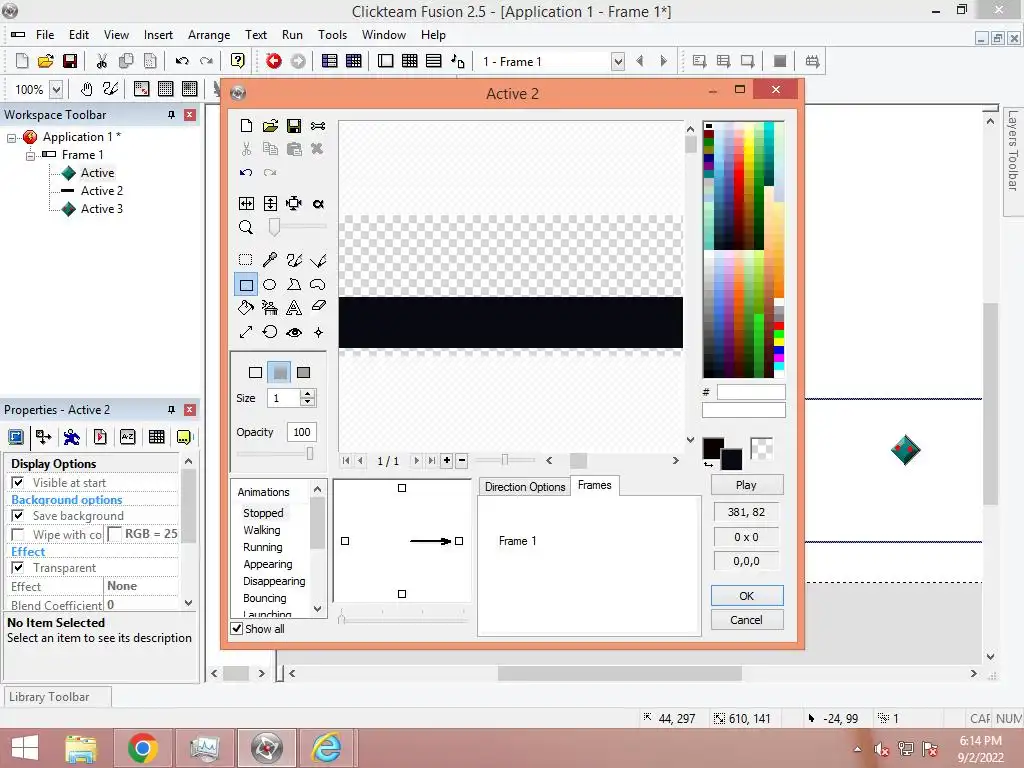Confirm with the OK button

tap(746, 596)
